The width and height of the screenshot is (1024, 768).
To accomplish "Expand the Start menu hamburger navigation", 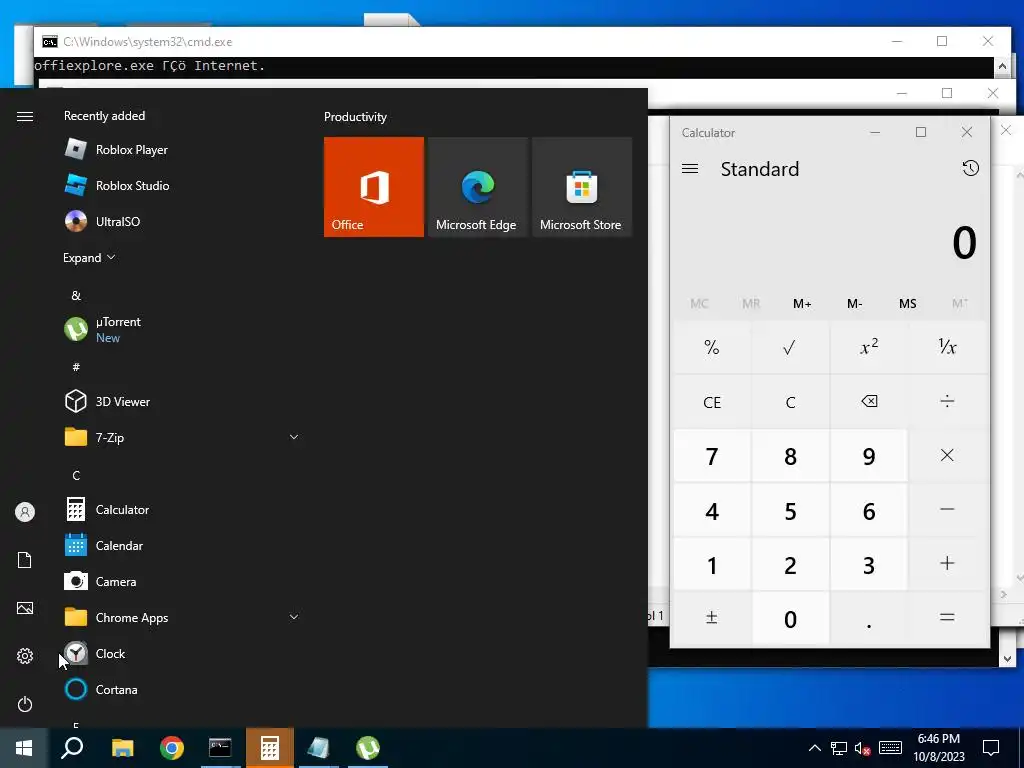I will pos(25,116).
